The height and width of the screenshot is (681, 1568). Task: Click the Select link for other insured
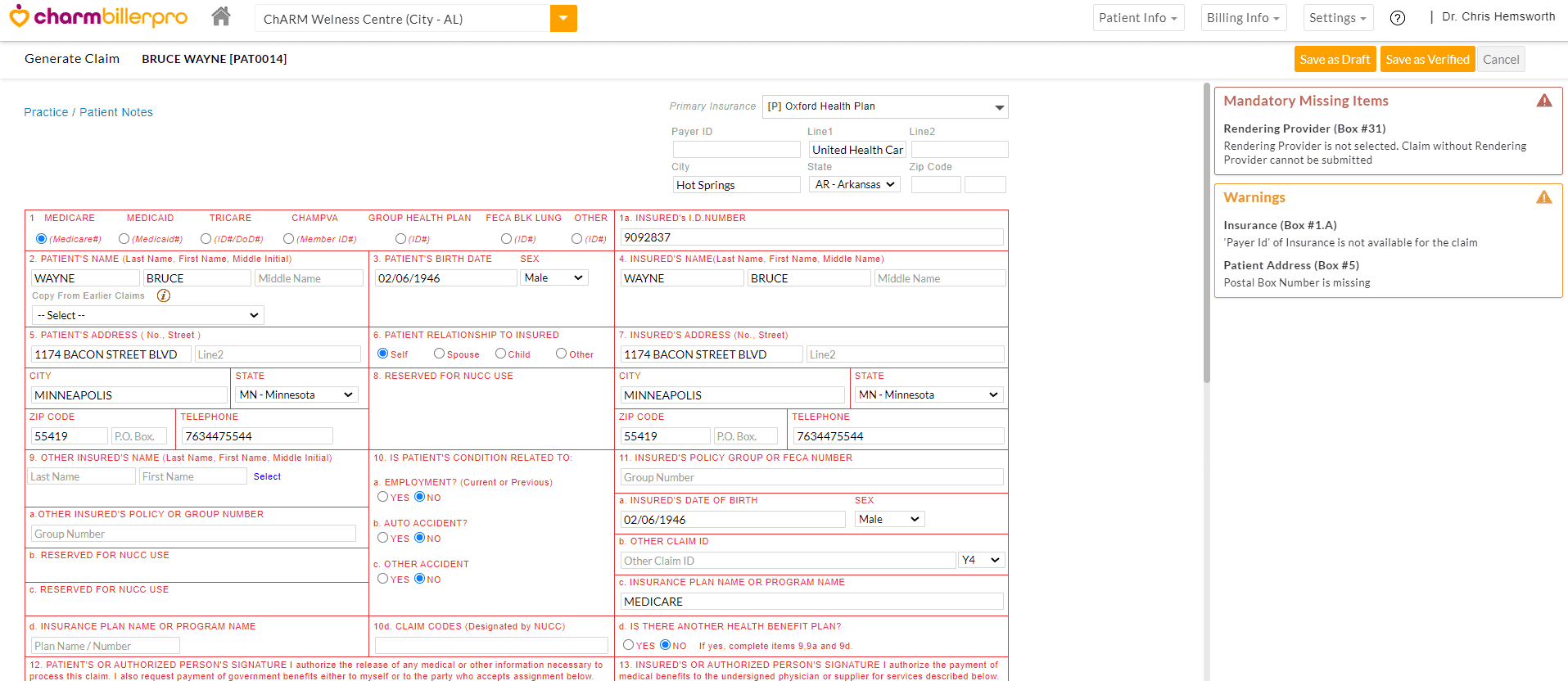click(267, 476)
